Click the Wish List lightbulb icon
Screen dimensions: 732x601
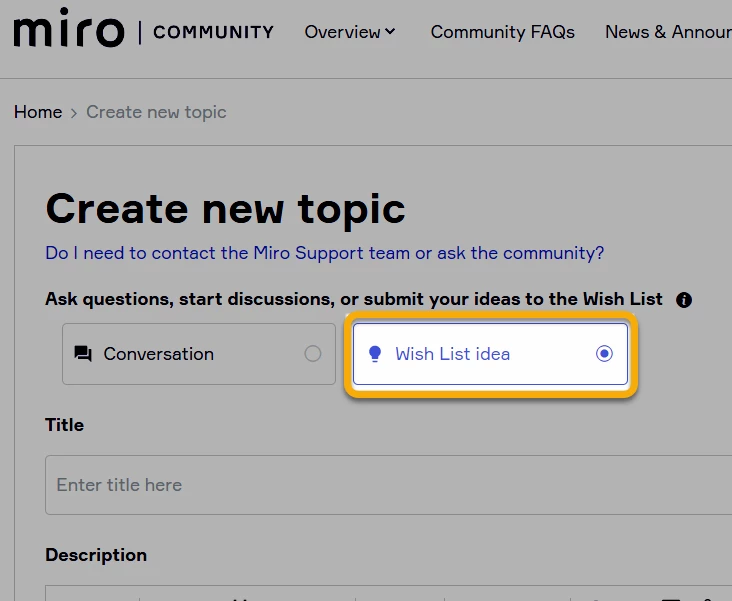tap(375, 354)
